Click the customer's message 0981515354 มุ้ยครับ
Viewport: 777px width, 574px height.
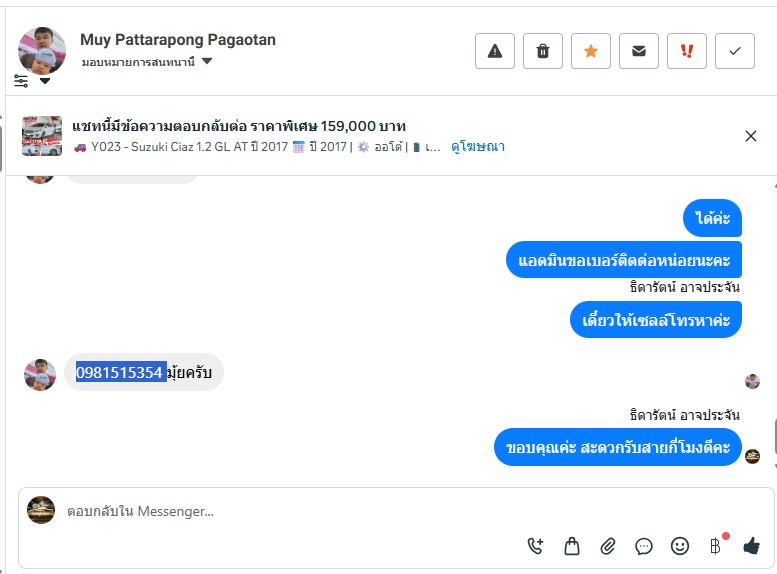[144, 373]
